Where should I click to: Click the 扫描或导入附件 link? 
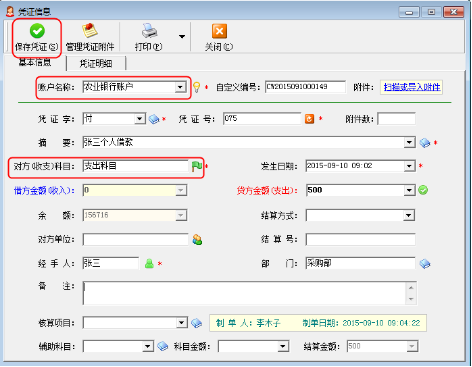[412, 87]
